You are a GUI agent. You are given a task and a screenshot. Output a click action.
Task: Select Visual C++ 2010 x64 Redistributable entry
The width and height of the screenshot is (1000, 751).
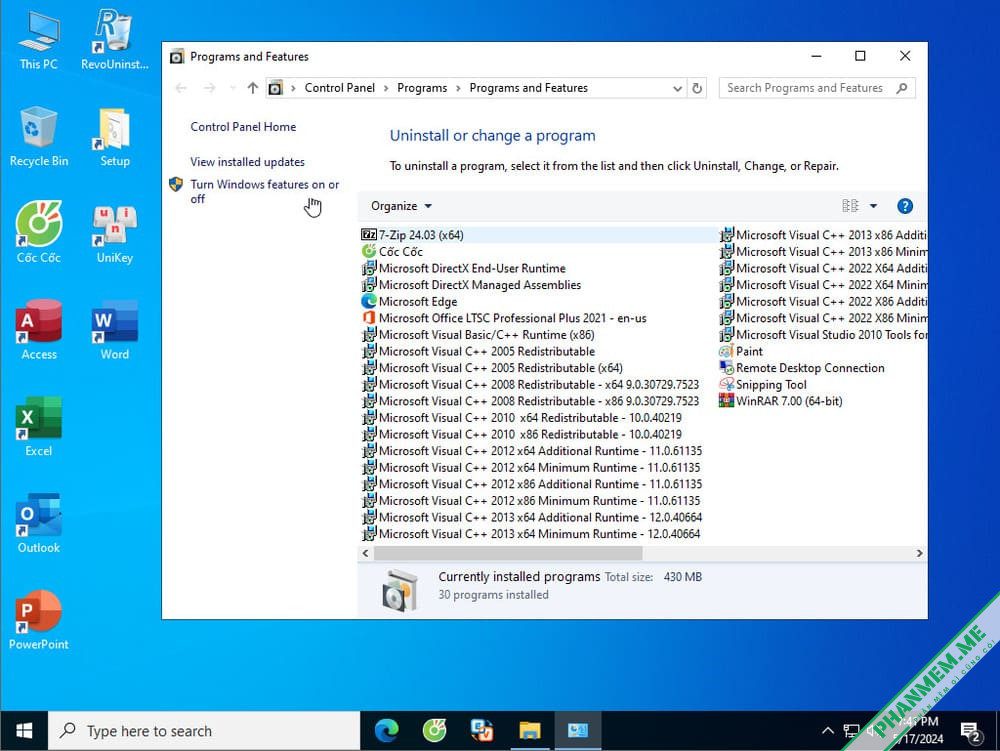point(521,418)
